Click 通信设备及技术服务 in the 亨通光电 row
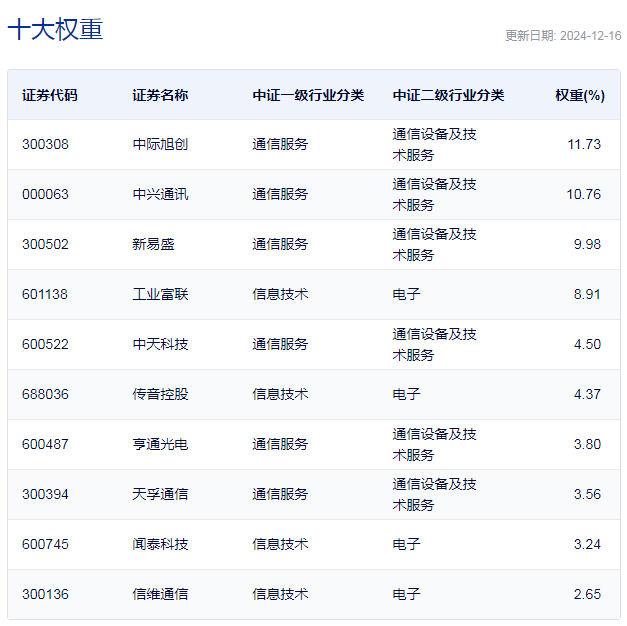 [434, 444]
